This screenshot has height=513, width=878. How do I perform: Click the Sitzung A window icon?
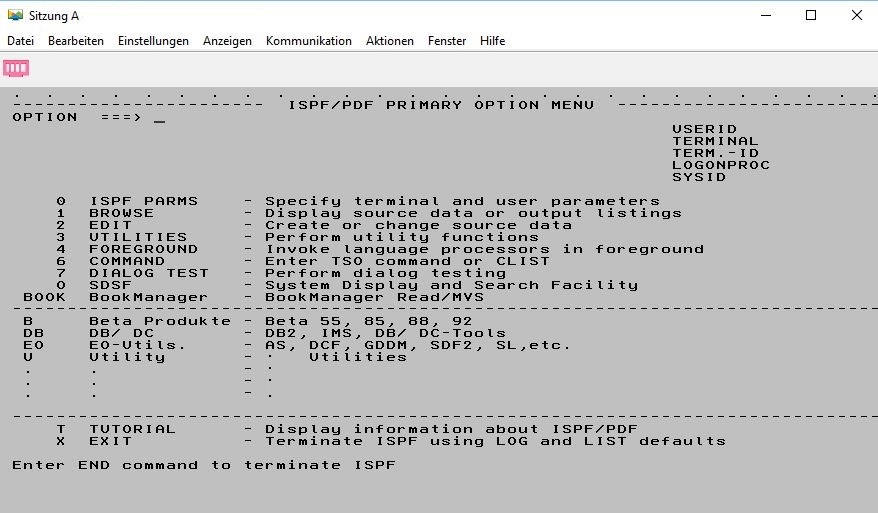tap(15, 15)
